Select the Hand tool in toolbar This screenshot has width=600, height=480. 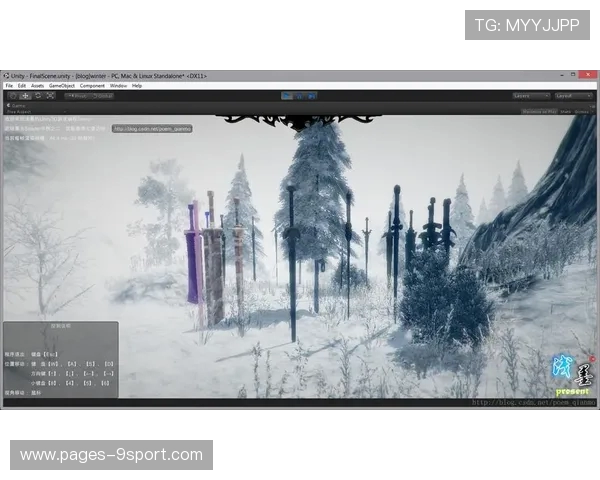click(x=11, y=96)
